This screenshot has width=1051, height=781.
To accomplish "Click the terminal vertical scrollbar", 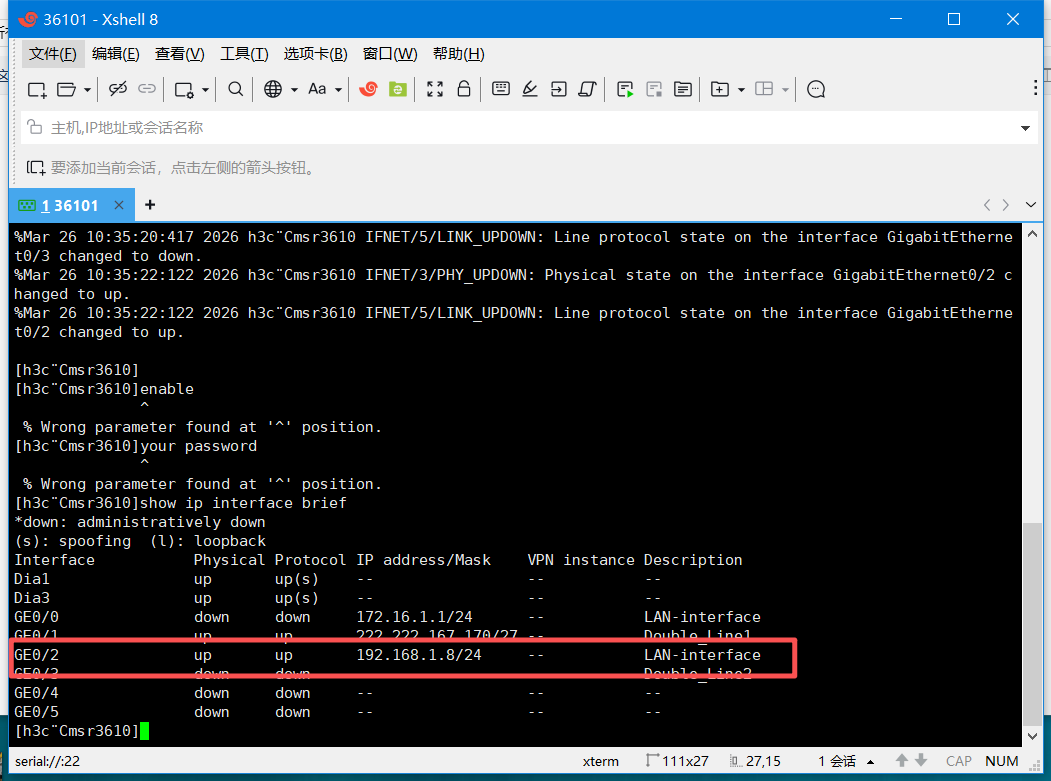I will (1032, 620).
